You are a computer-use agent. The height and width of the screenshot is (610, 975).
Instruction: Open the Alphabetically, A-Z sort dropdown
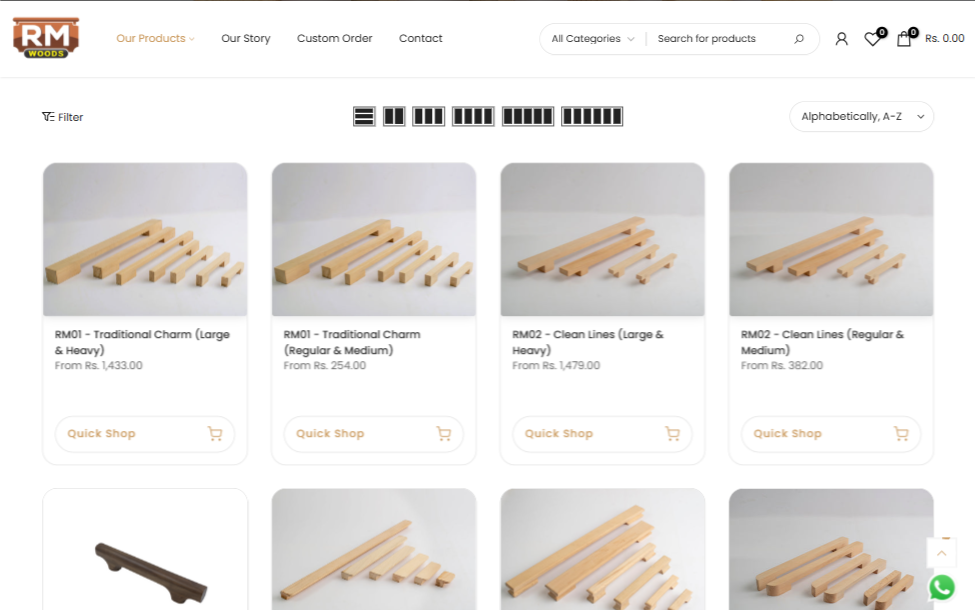pos(861,117)
